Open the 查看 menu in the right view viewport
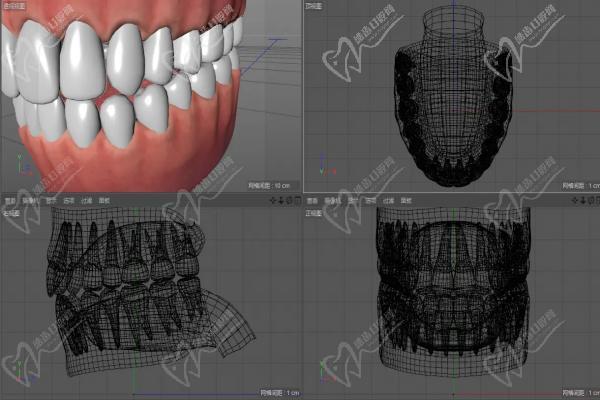This screenshot has width=600, height=400. (9, 200)
